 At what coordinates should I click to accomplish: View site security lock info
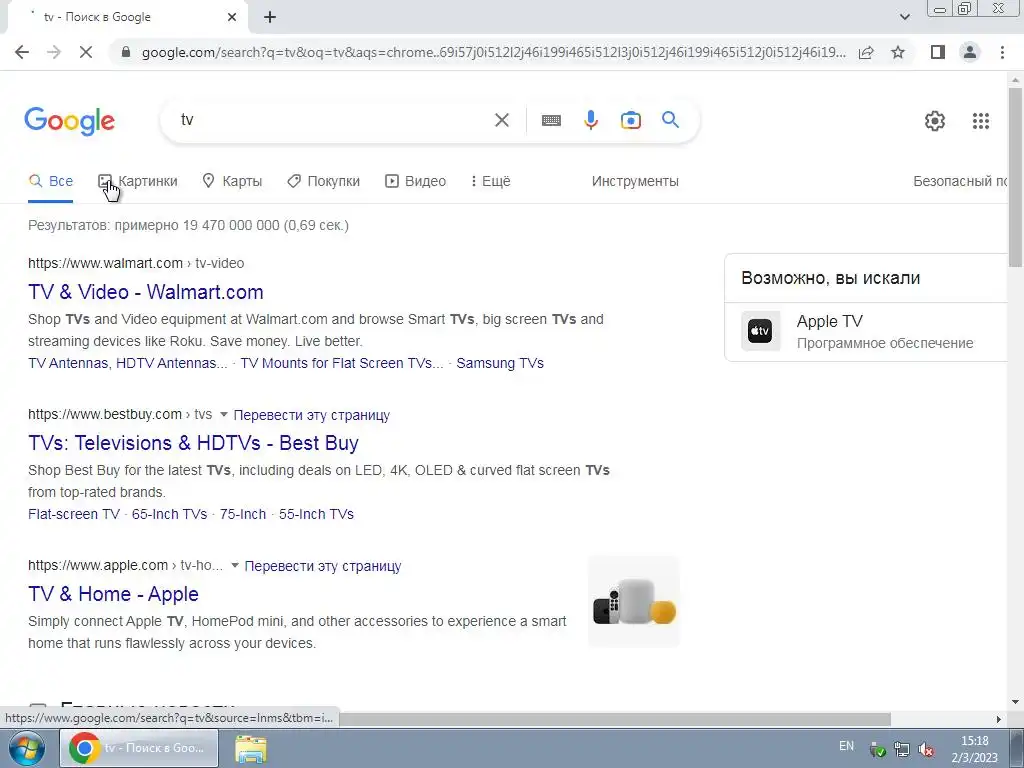click(x=126, y=52)
